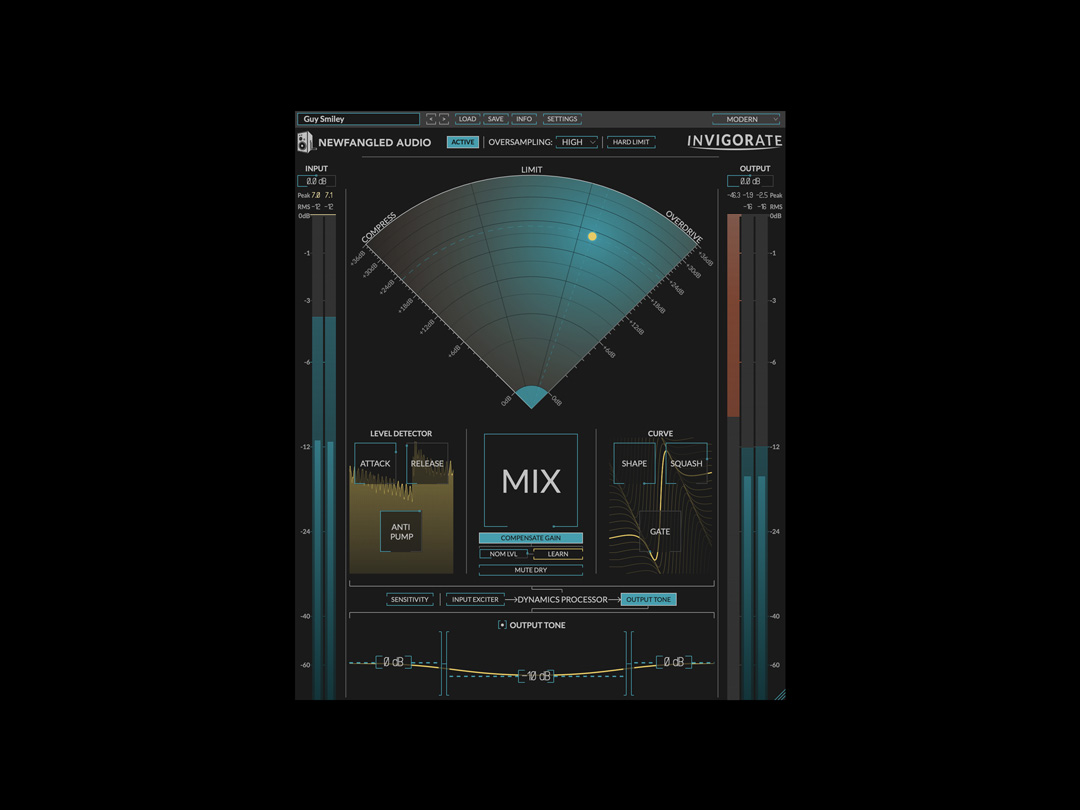Toggle the Mute Dry button
1080x810 pixels.
(x=530, y=570)
